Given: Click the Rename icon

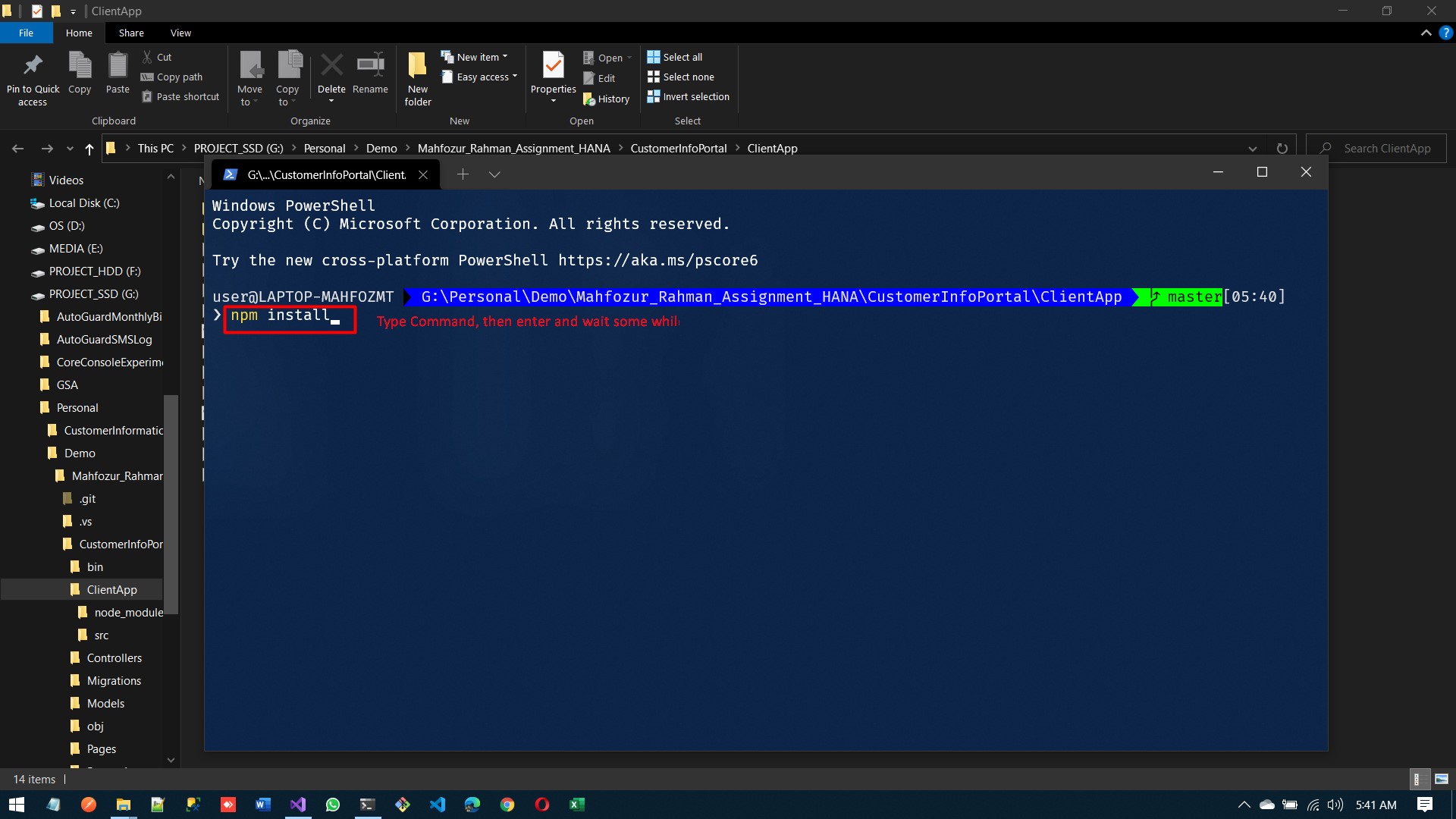Looking at the screenshot, I should click(370, 65).
